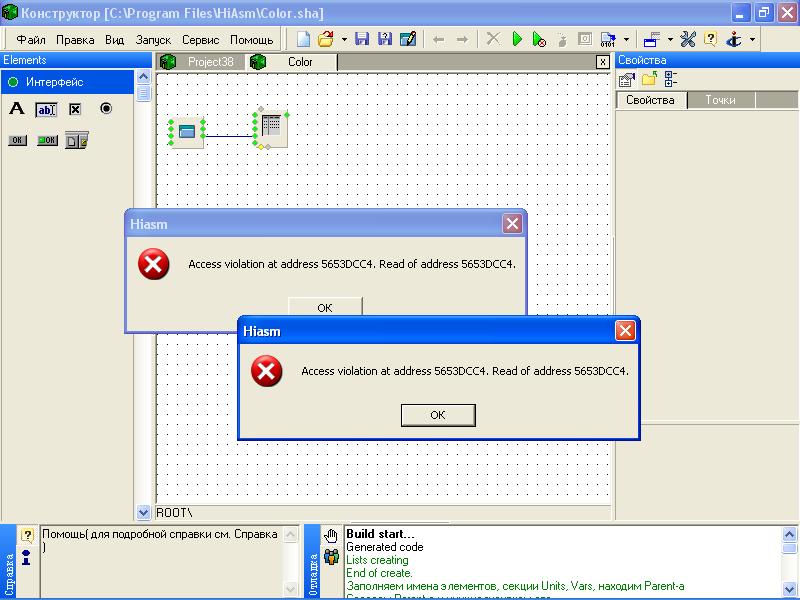Open dropdown arrow next to open folder
Image resolution: width=800 pixels, height=600 pixels.
pyautogui.click(x=344, y=40)
